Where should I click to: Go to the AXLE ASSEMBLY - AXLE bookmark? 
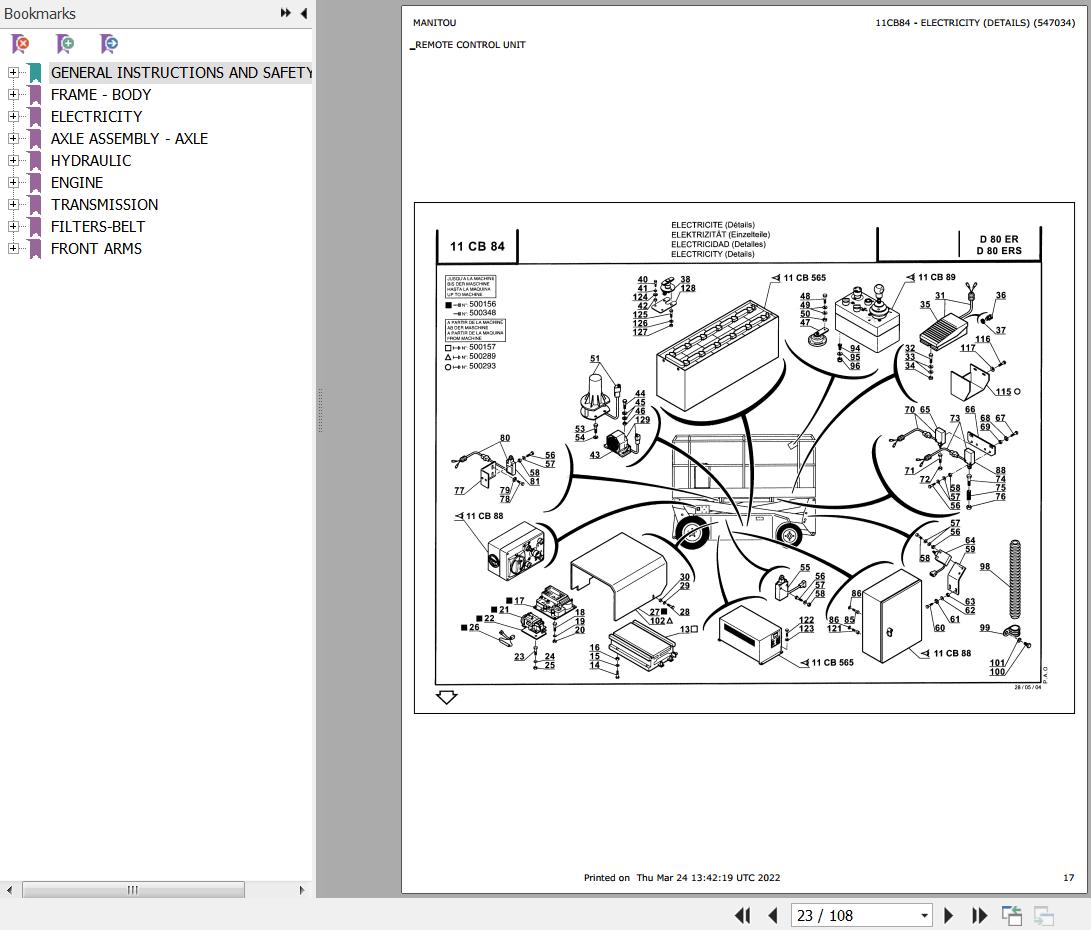(129, 138)
